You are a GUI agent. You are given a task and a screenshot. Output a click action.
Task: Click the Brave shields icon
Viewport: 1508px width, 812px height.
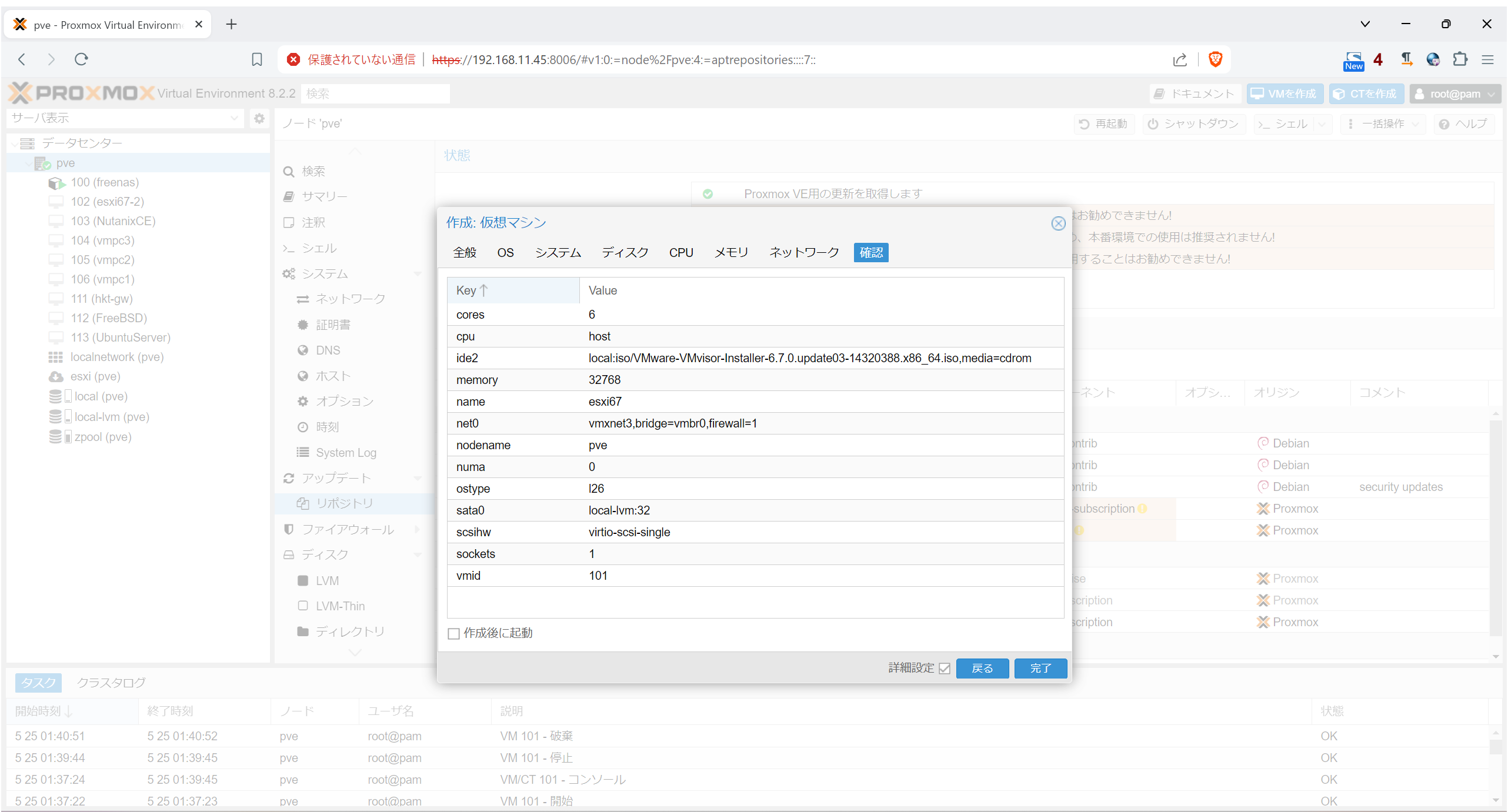click(x=1215, y=59)
